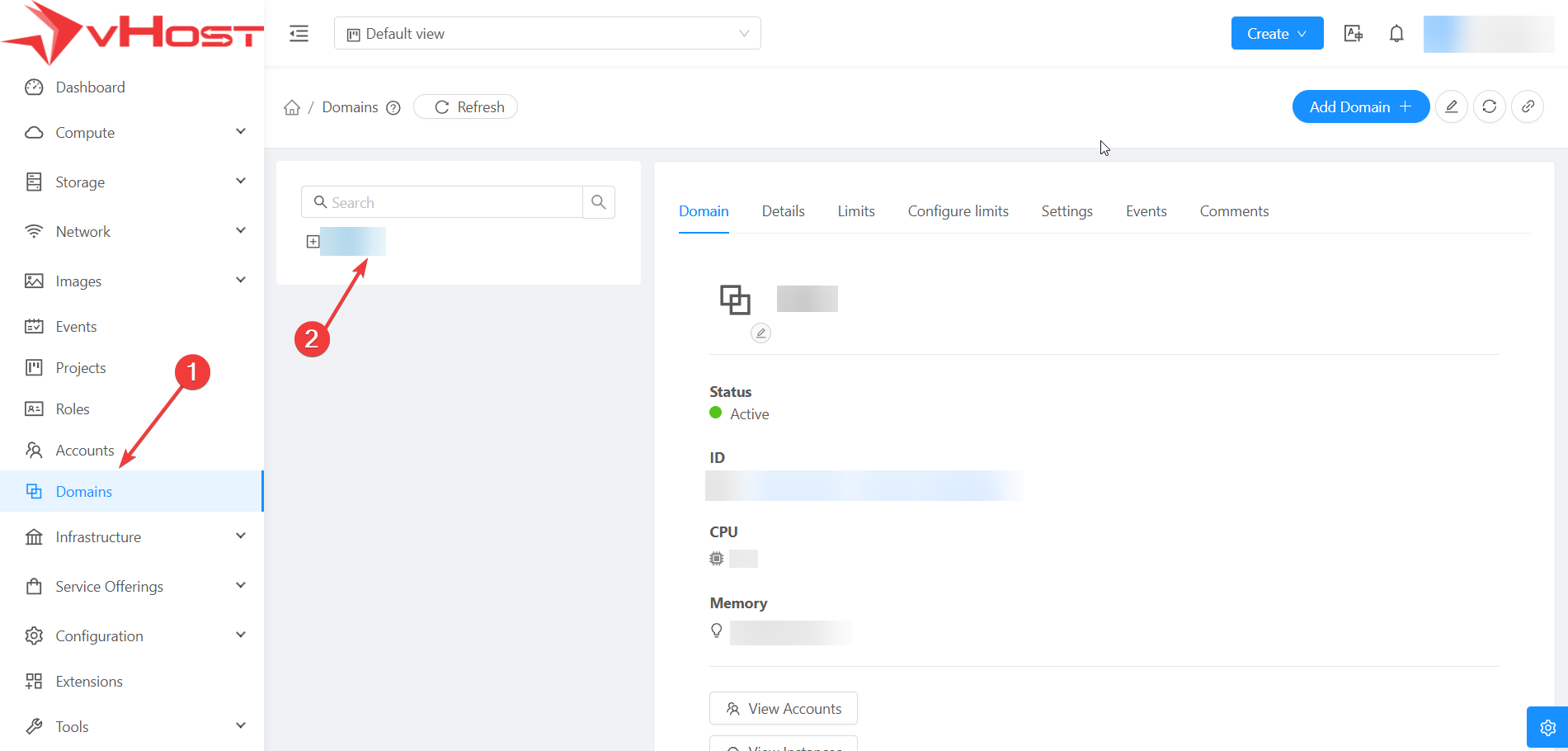Open the Settings tab
Screen dimensions: 1568x751
point(1067,211)
